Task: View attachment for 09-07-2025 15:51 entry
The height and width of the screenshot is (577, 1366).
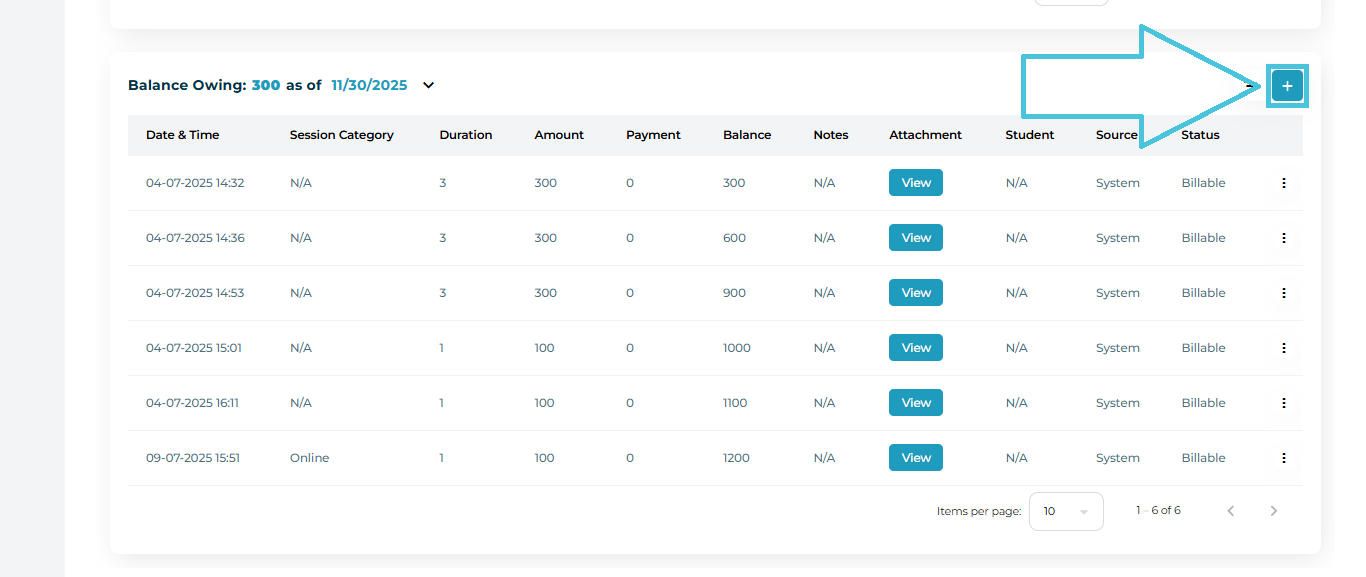Action: (915, 458)
